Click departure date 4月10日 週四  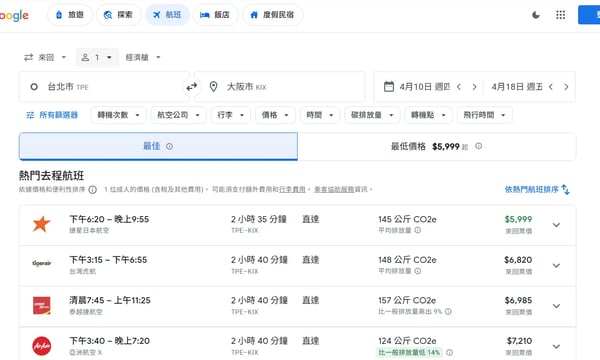(x=425, y=87)
